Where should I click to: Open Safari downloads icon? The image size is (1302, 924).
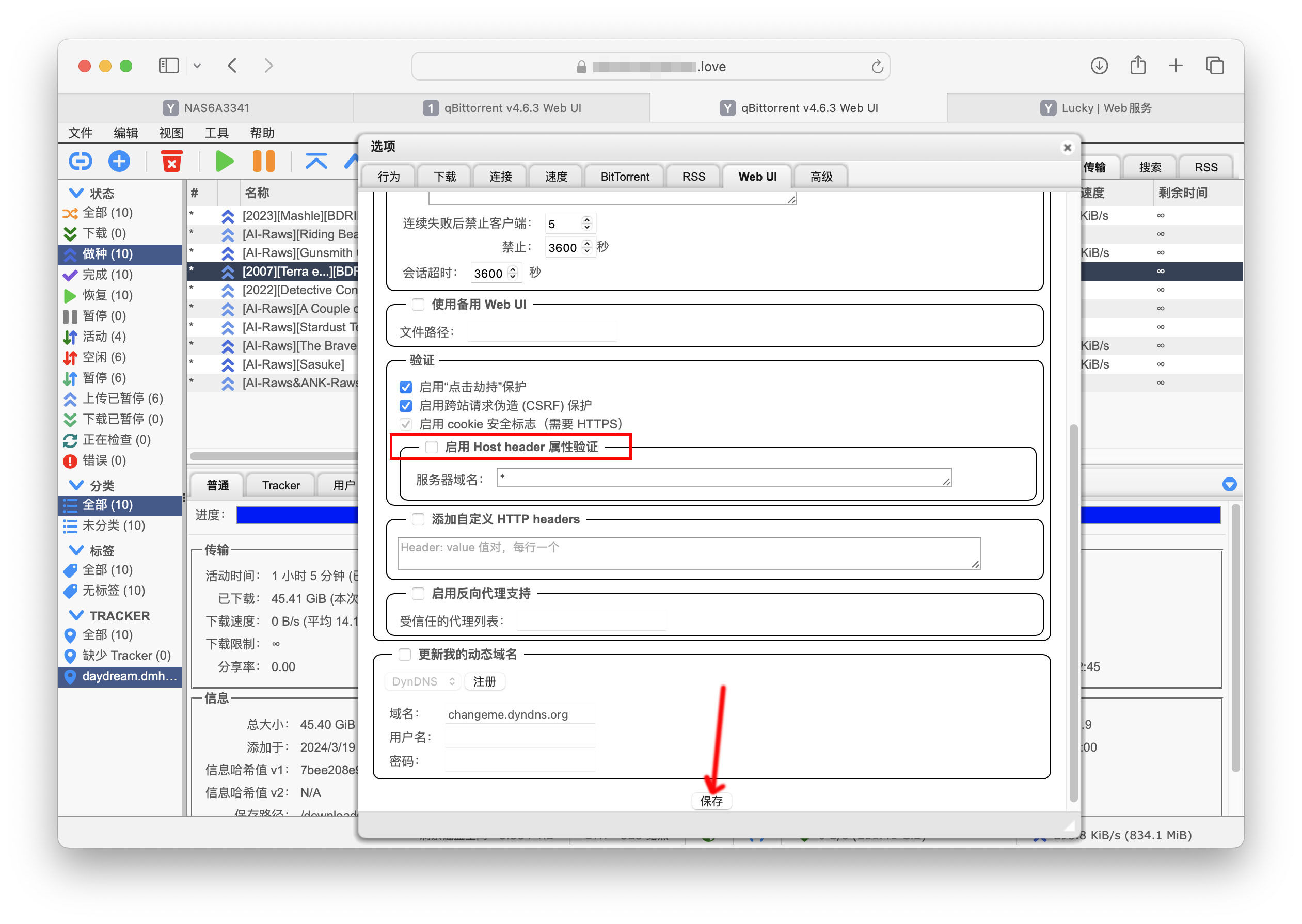[1099, 66]
